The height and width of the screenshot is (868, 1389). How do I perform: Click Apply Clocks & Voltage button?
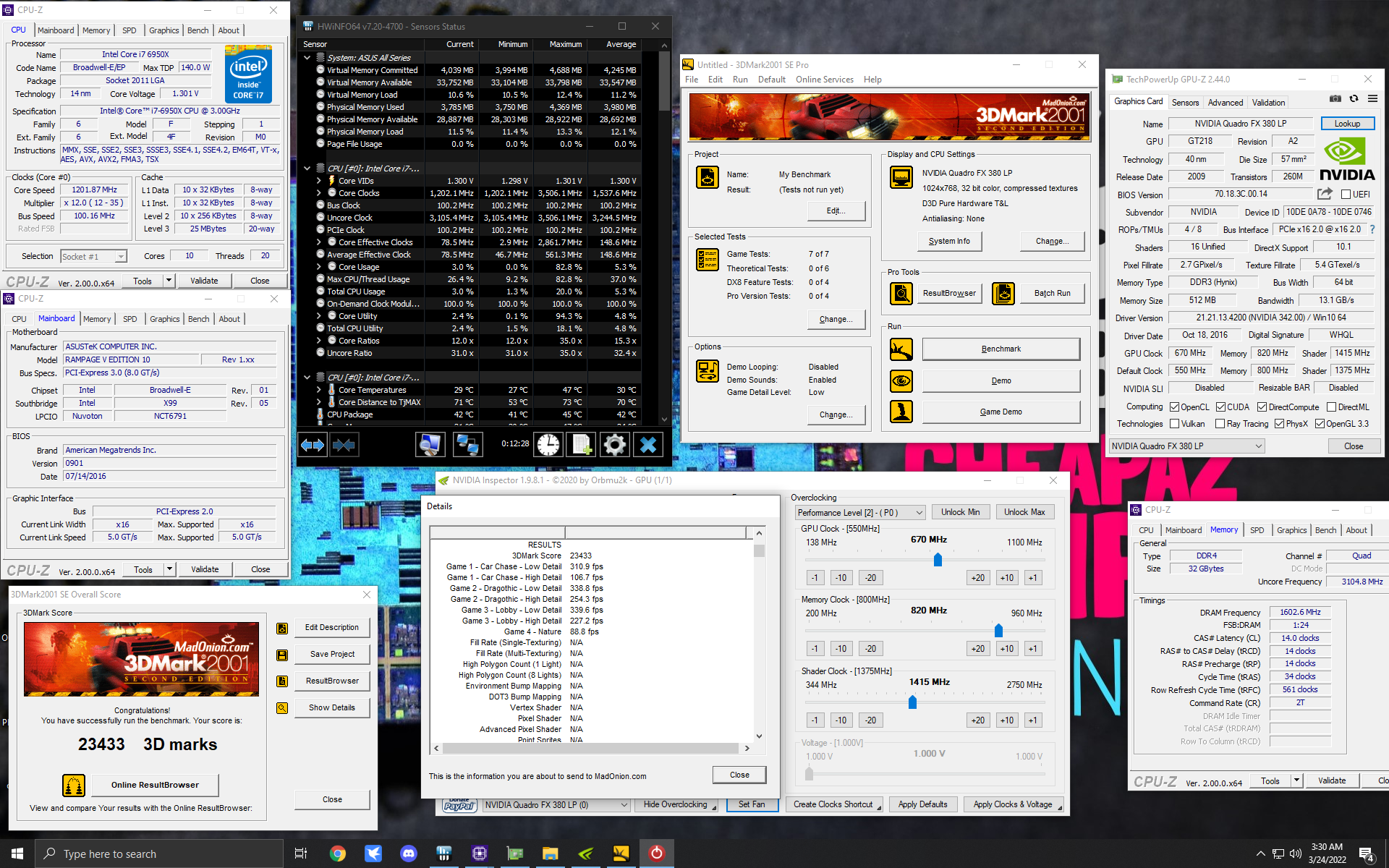1013,804
